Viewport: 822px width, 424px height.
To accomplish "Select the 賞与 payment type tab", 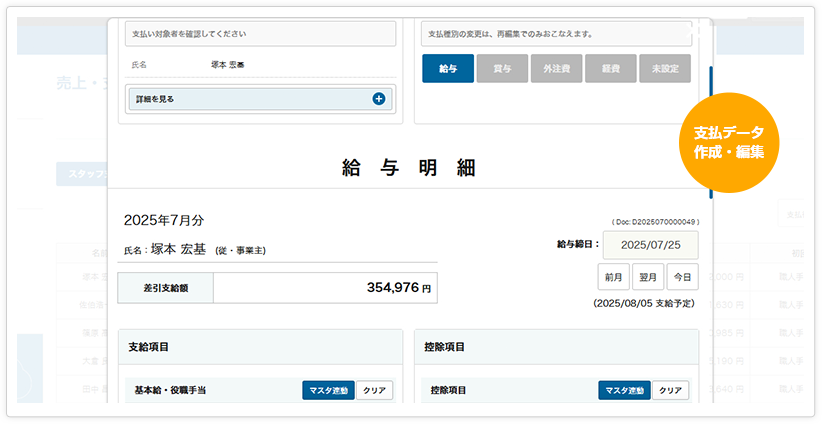I will [502, 69].
